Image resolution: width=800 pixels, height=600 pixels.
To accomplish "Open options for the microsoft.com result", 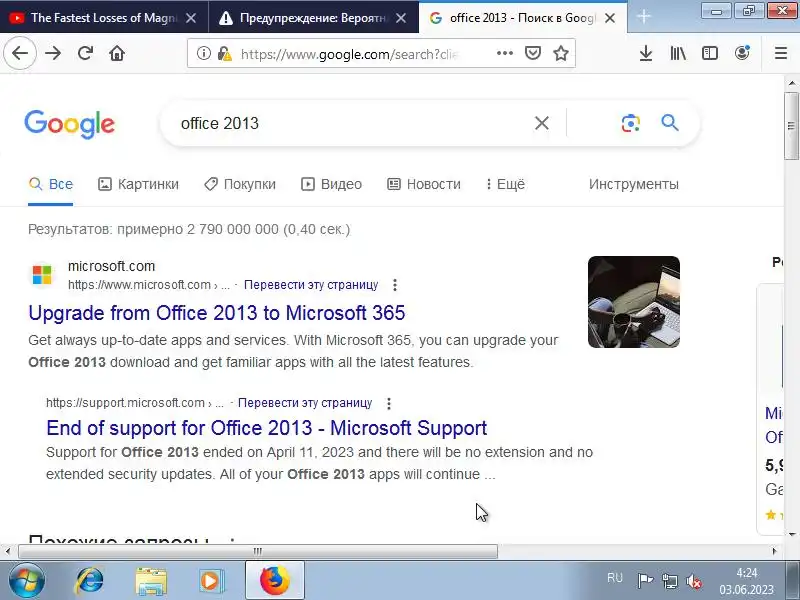I will click(x=395, y=285).
